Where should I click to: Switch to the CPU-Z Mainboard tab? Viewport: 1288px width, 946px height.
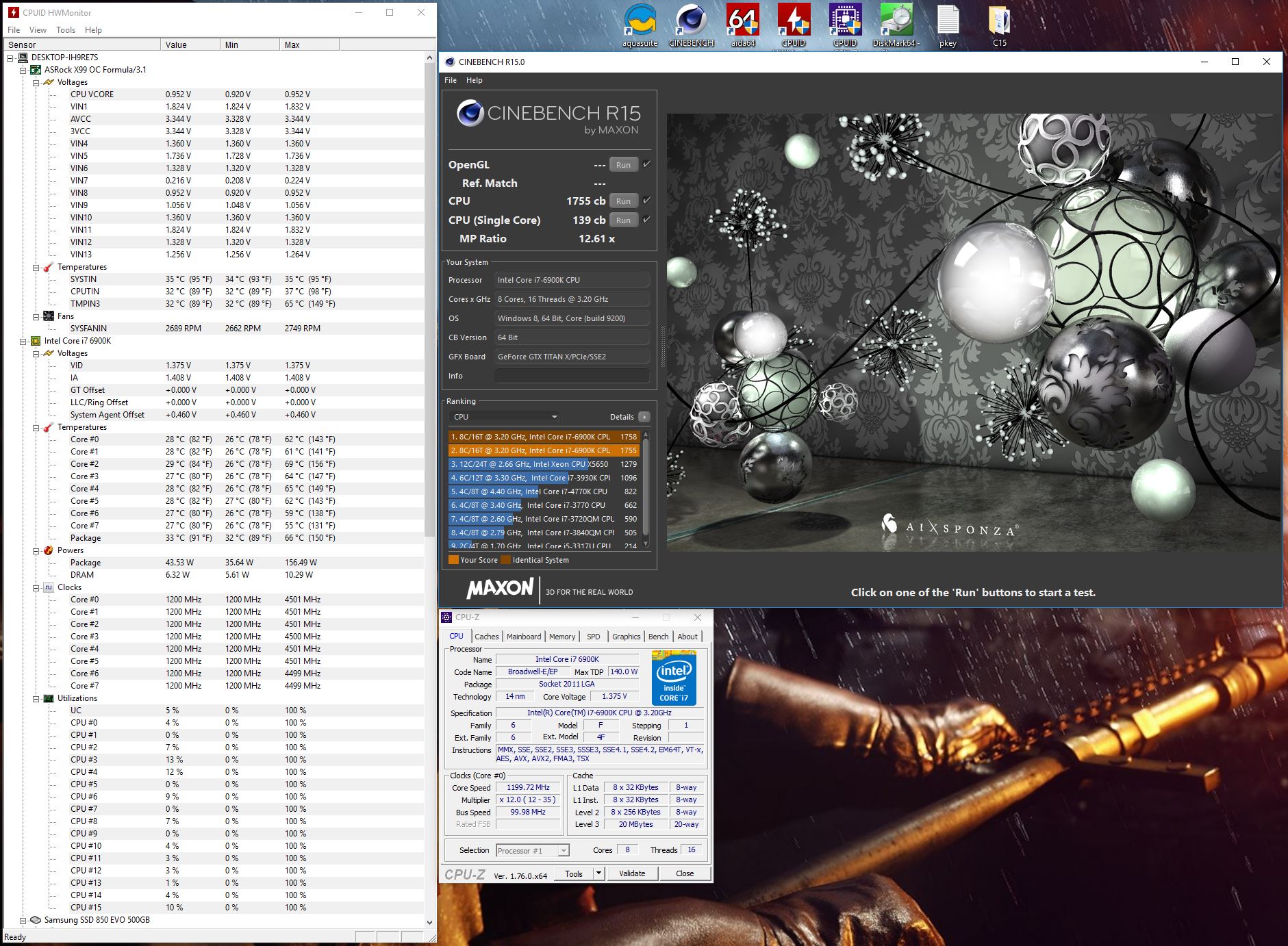tap(524, 637)
